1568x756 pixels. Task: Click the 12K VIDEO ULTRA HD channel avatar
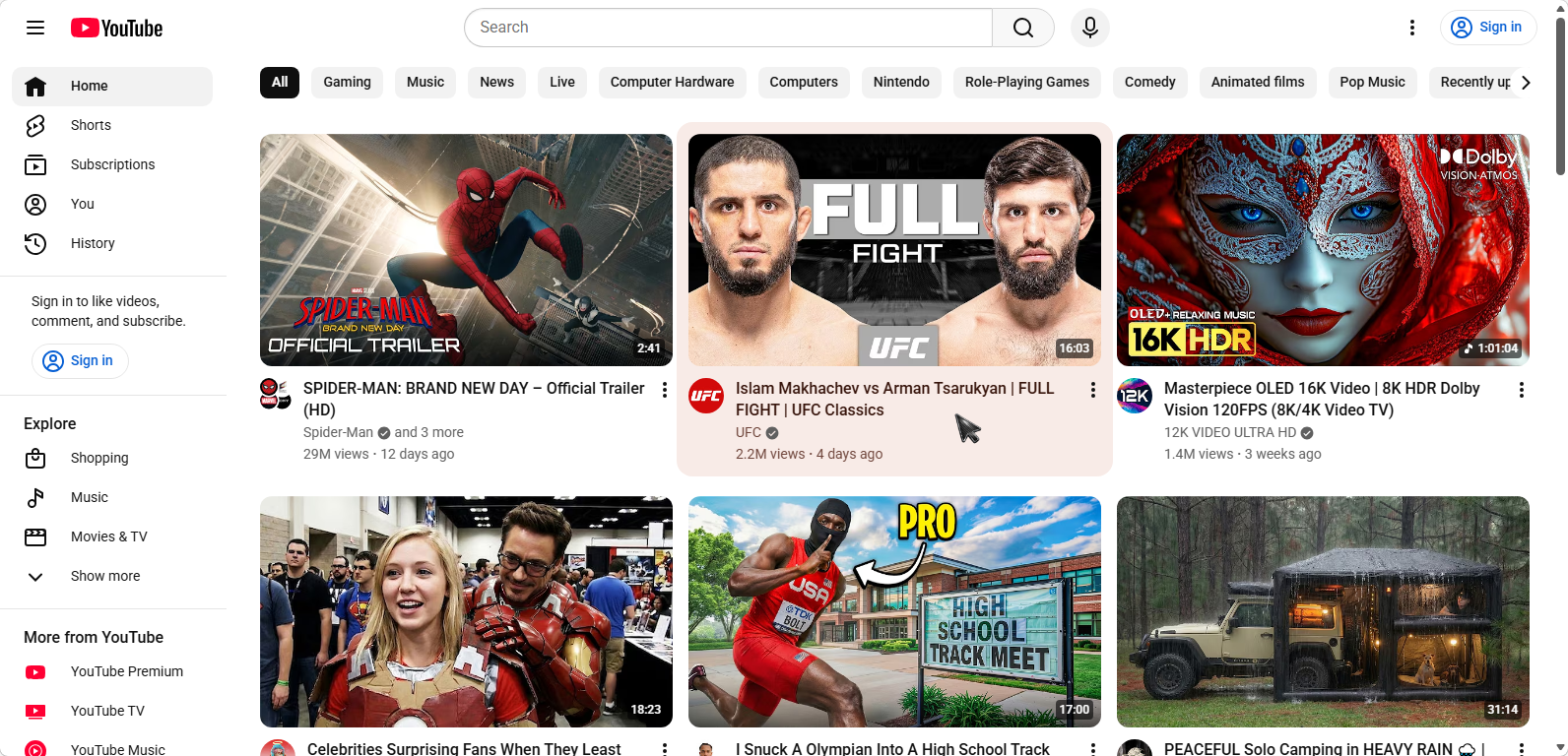tap(1135, 396)
